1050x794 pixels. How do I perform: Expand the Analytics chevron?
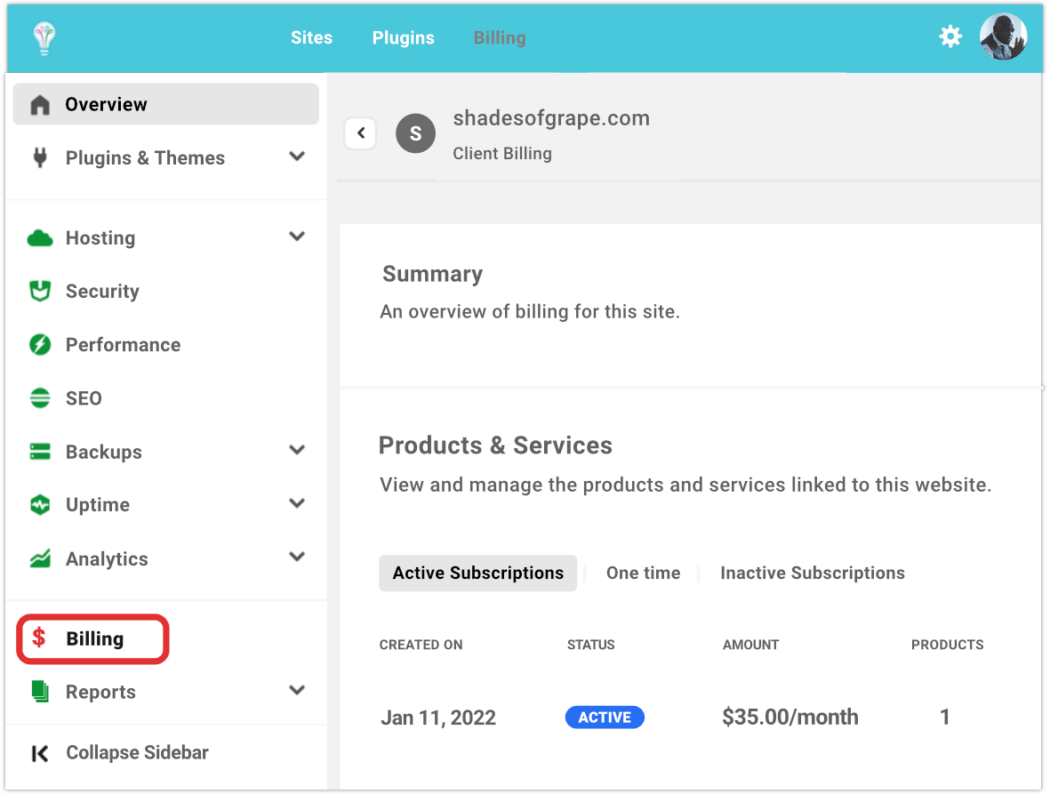point(297,556)
